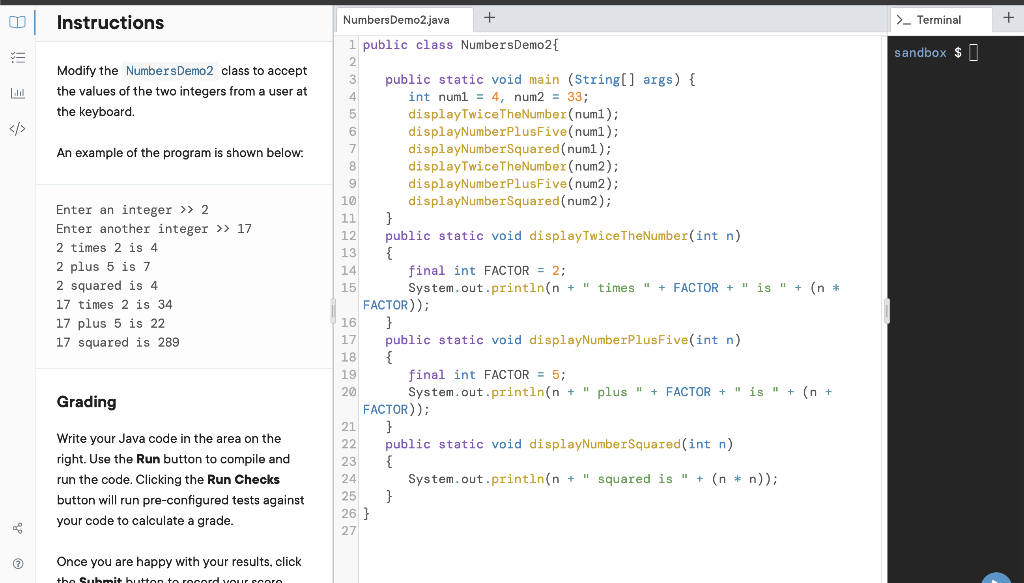Open a new editor tab with plus button
This screenshot has height=583, width=1024.
pos(489,17)
